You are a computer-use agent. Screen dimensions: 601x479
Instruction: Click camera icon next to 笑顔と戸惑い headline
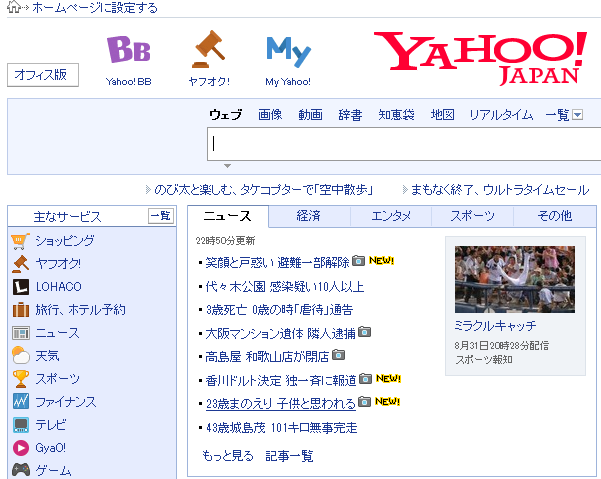(x=358, y=261)
